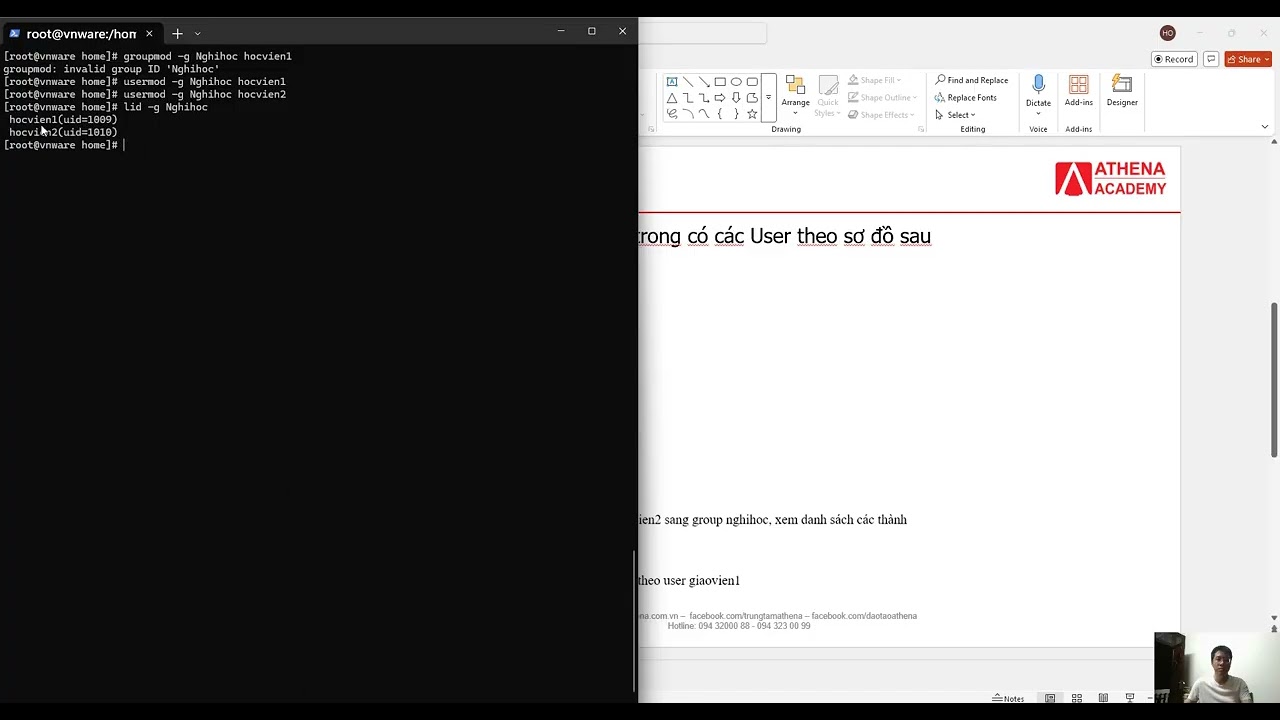
Task: Click slide text 'sang group nghihoc'
Action: pyautogui.click(x=718, y=519)
